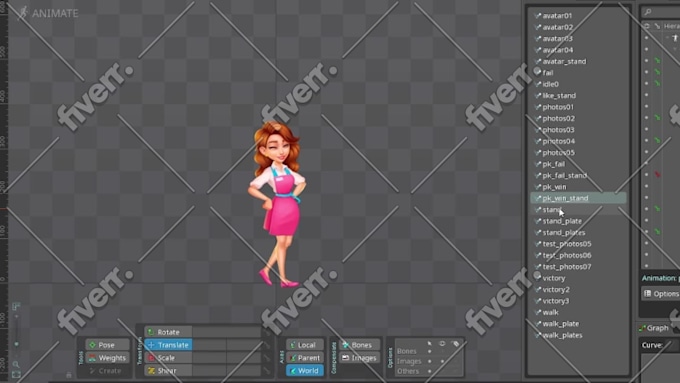
Task: Click the second Translate value field
Action: click(x=244, y=345)
